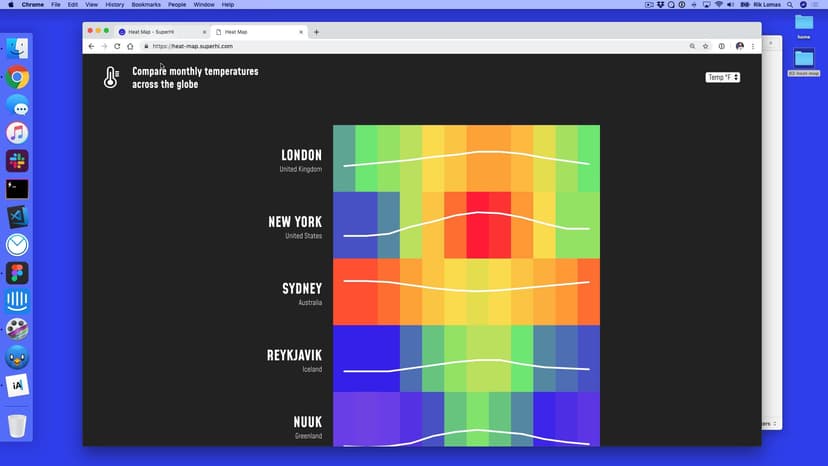
Task: Open a new browser tab
Action: coord(317,32)
